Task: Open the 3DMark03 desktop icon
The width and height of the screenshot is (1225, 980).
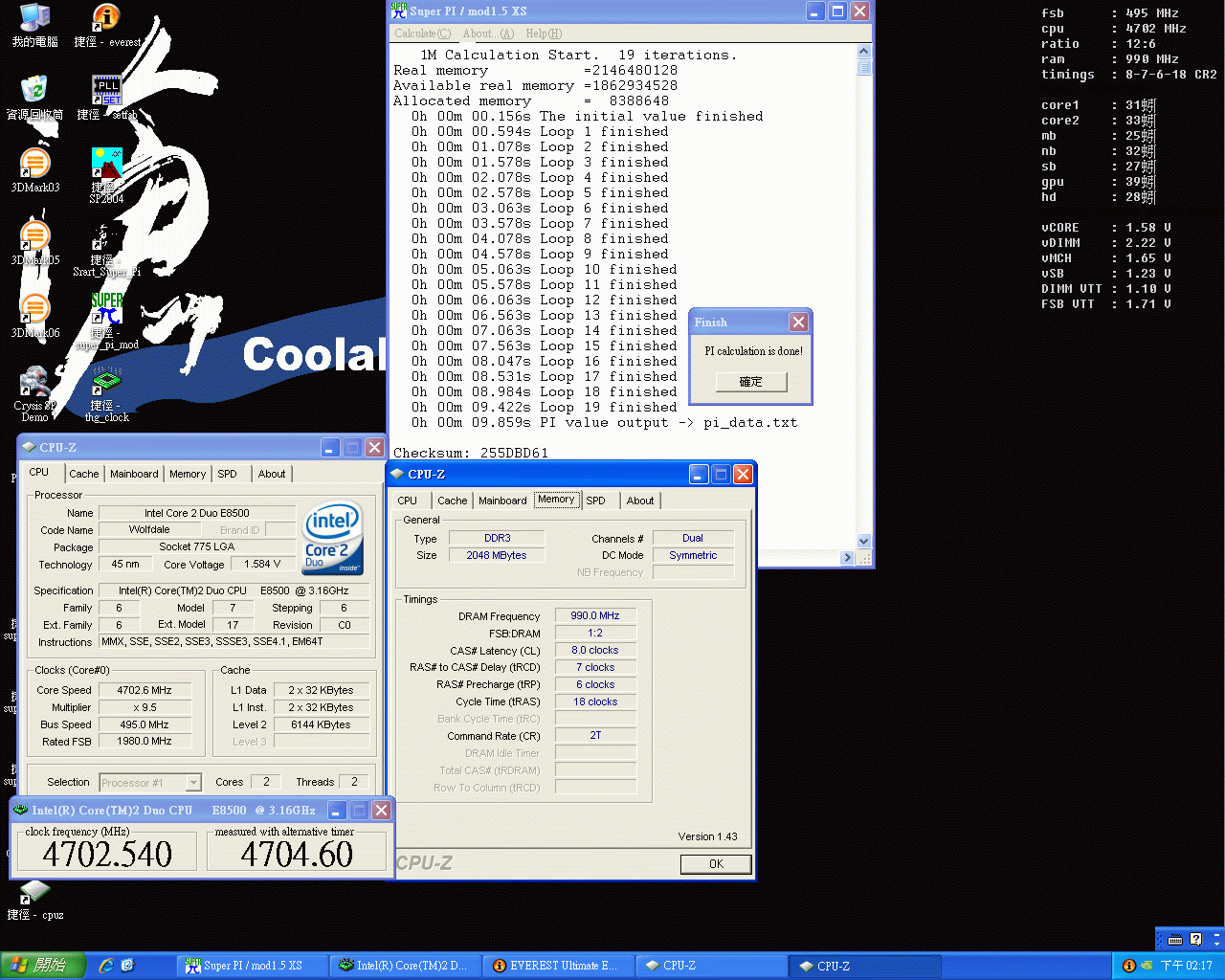Action: (34, 163)
